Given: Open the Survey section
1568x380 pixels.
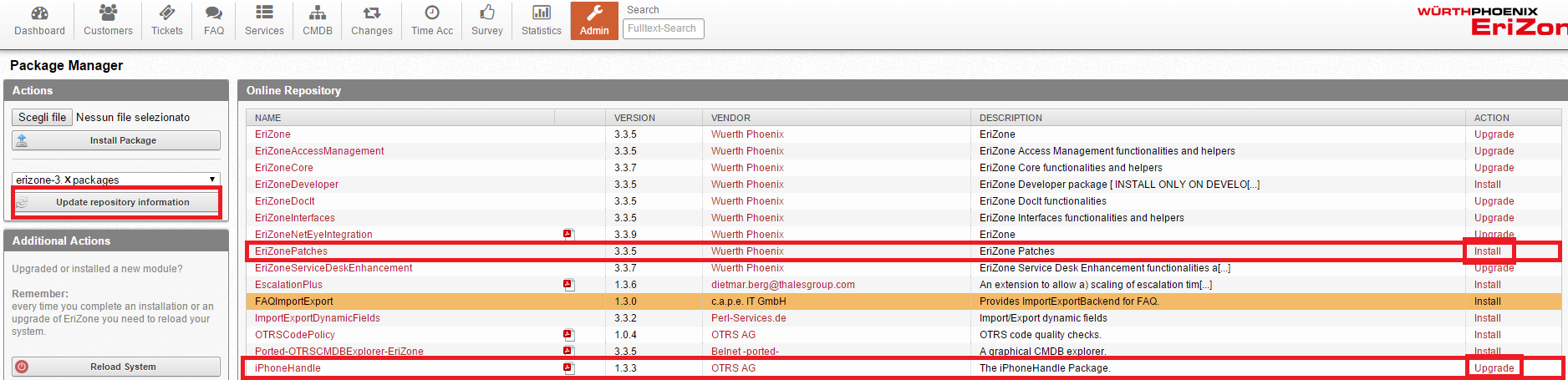Looking at the screenshot, I should (487, 21).
